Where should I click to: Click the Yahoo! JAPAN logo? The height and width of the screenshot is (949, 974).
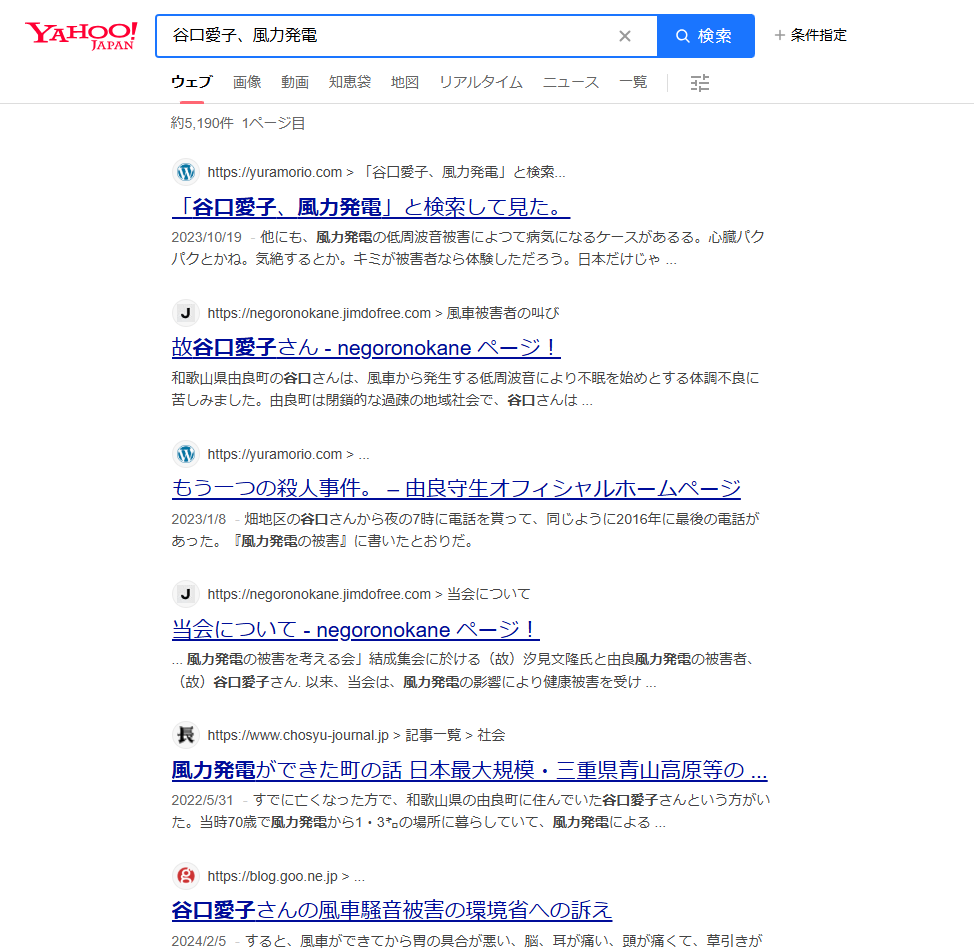click(81, 35)
